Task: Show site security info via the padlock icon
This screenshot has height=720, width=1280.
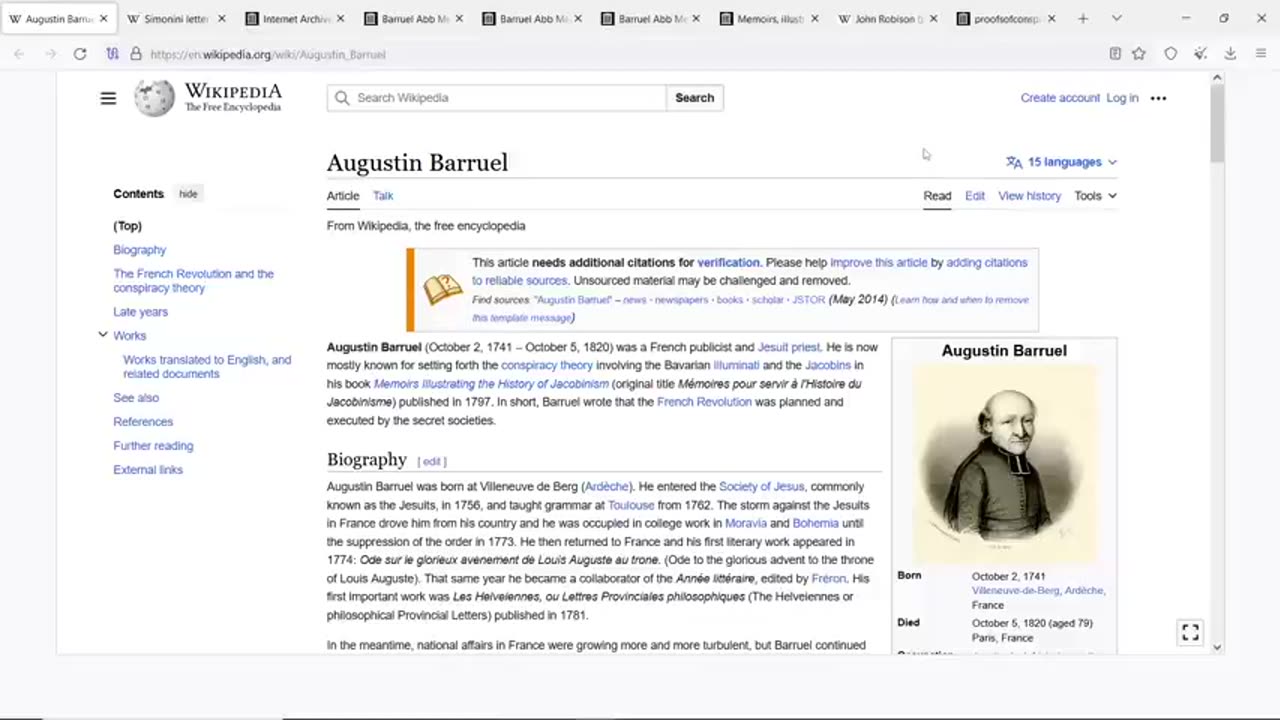Action: click(x=136, y=54)
